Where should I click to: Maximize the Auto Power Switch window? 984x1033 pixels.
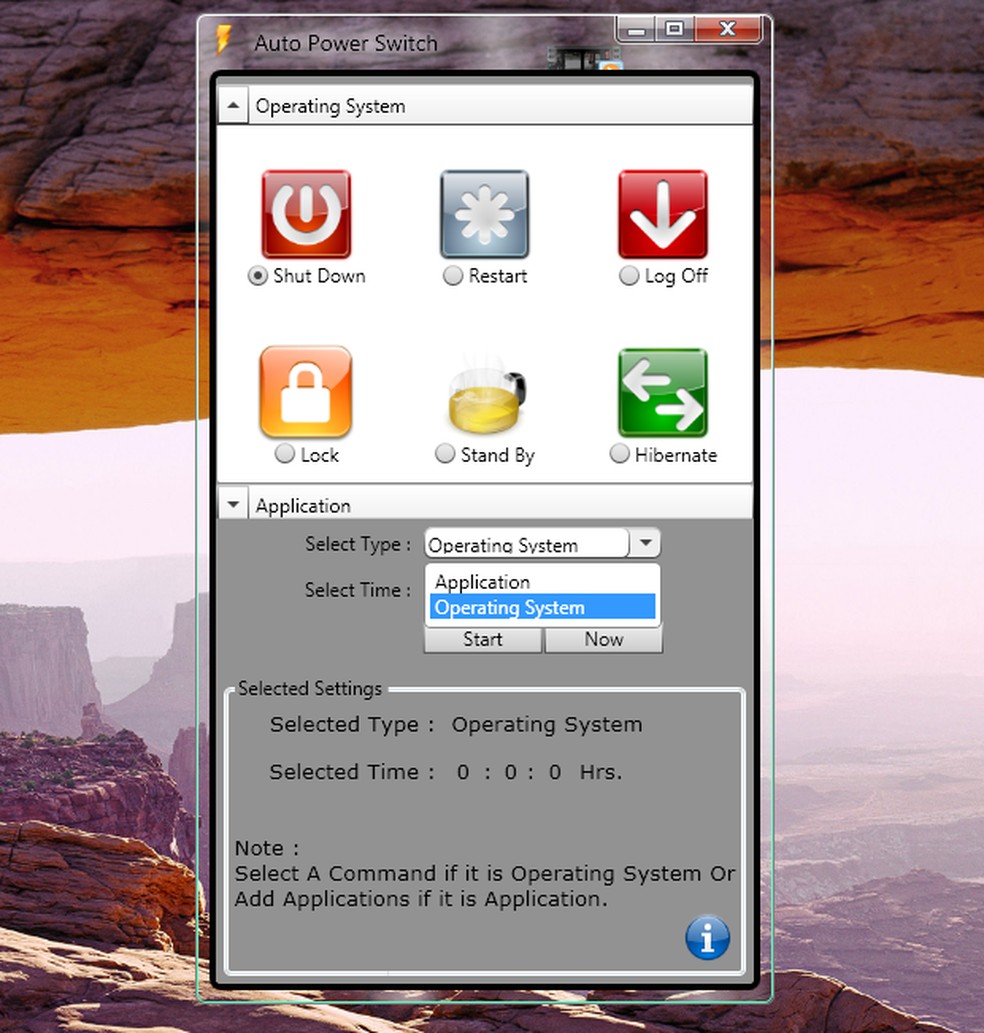[674, 30]
